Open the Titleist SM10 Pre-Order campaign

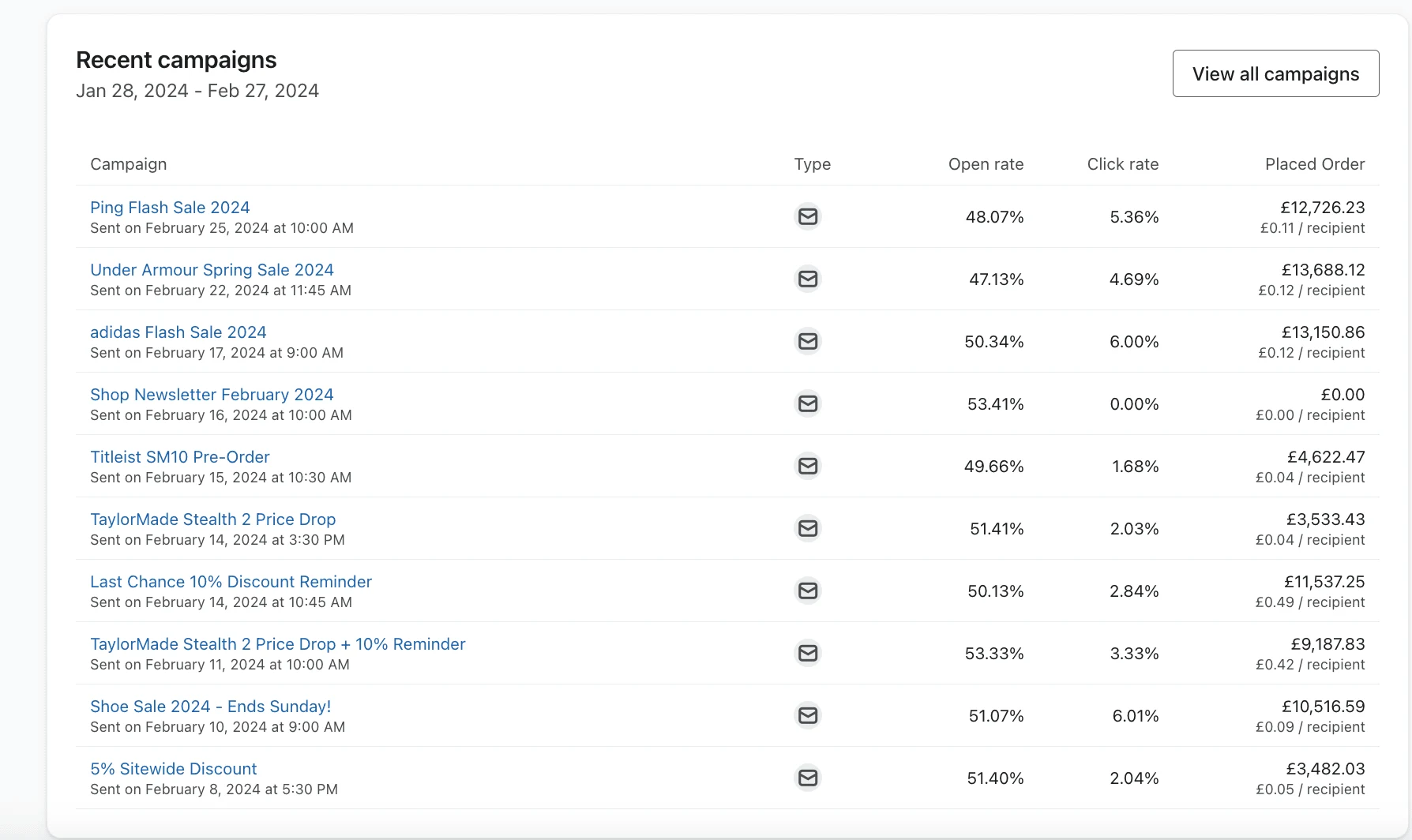(x=179, y=457)
